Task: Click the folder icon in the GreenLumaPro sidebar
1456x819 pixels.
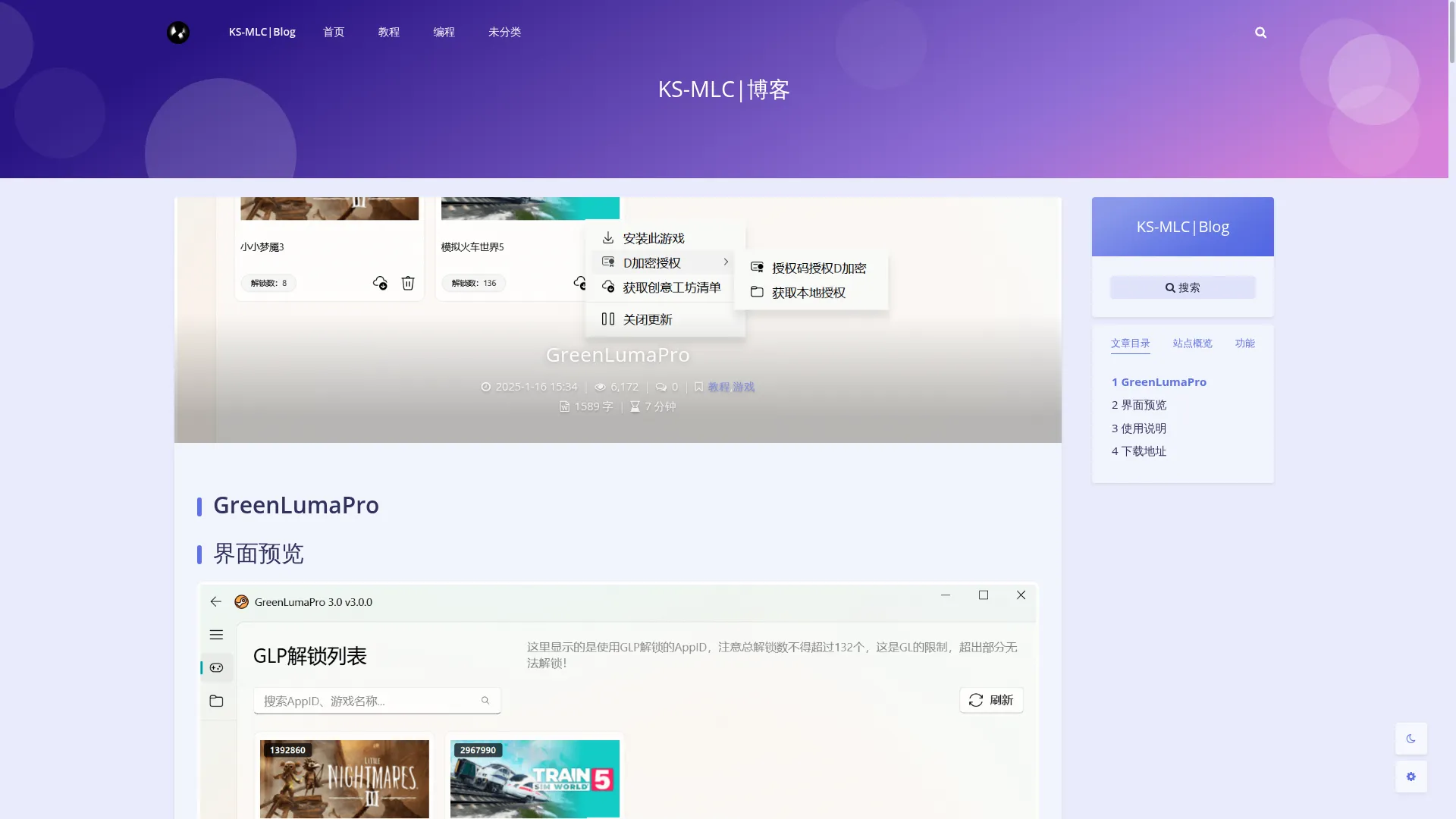Action: (216, 701)
